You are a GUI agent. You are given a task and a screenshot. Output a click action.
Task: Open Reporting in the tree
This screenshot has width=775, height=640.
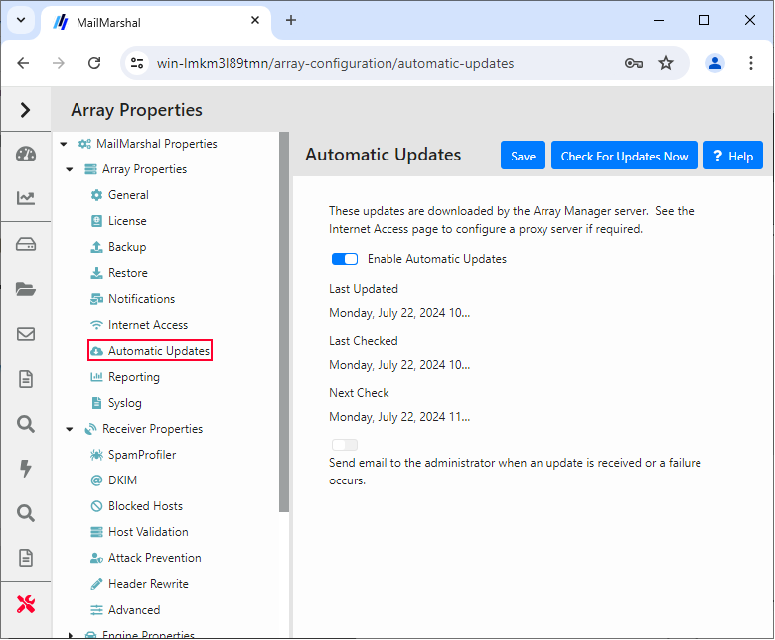(x=134, y=377)
